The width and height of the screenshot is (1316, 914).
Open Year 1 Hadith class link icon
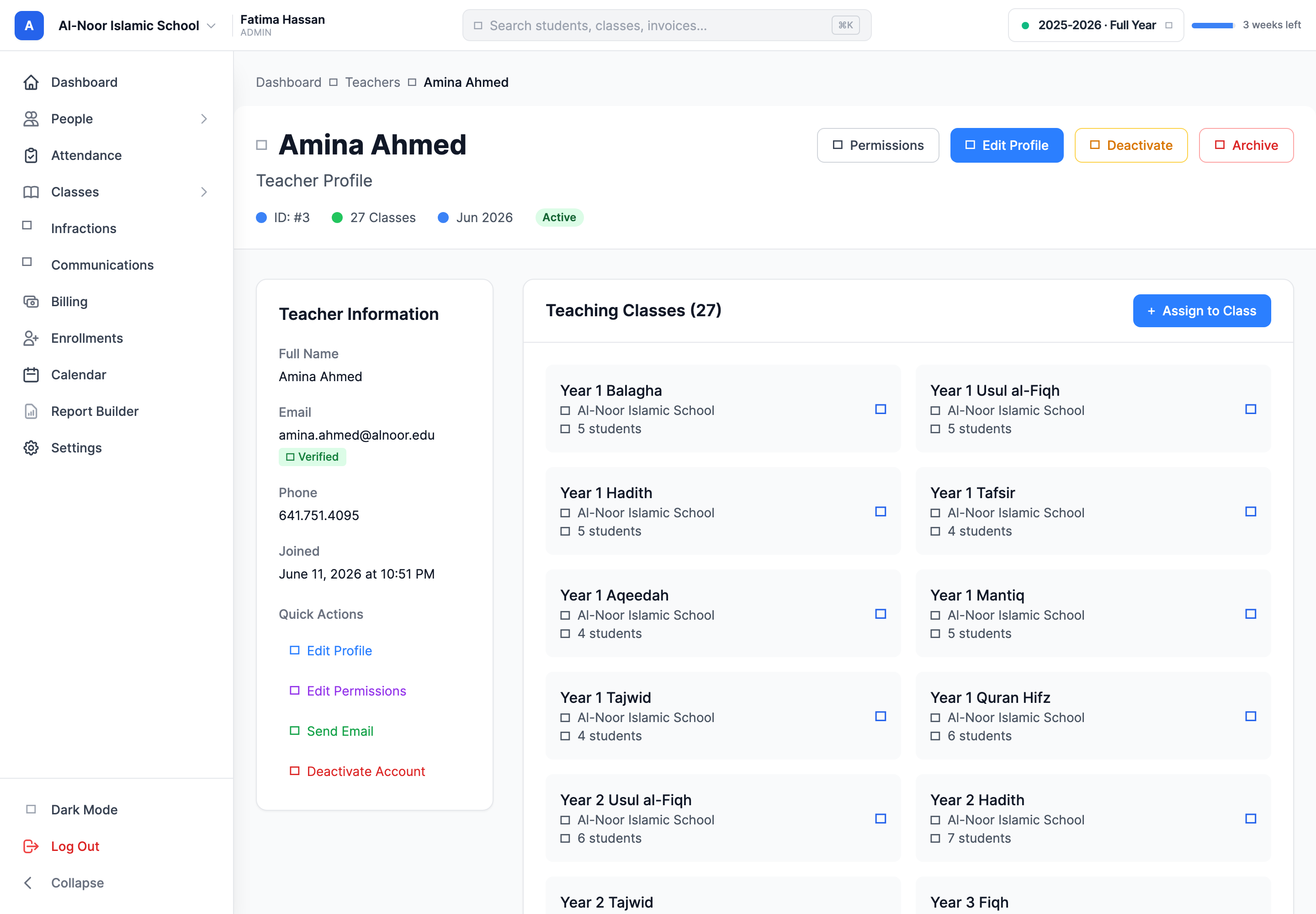click(x=881, y=512)
